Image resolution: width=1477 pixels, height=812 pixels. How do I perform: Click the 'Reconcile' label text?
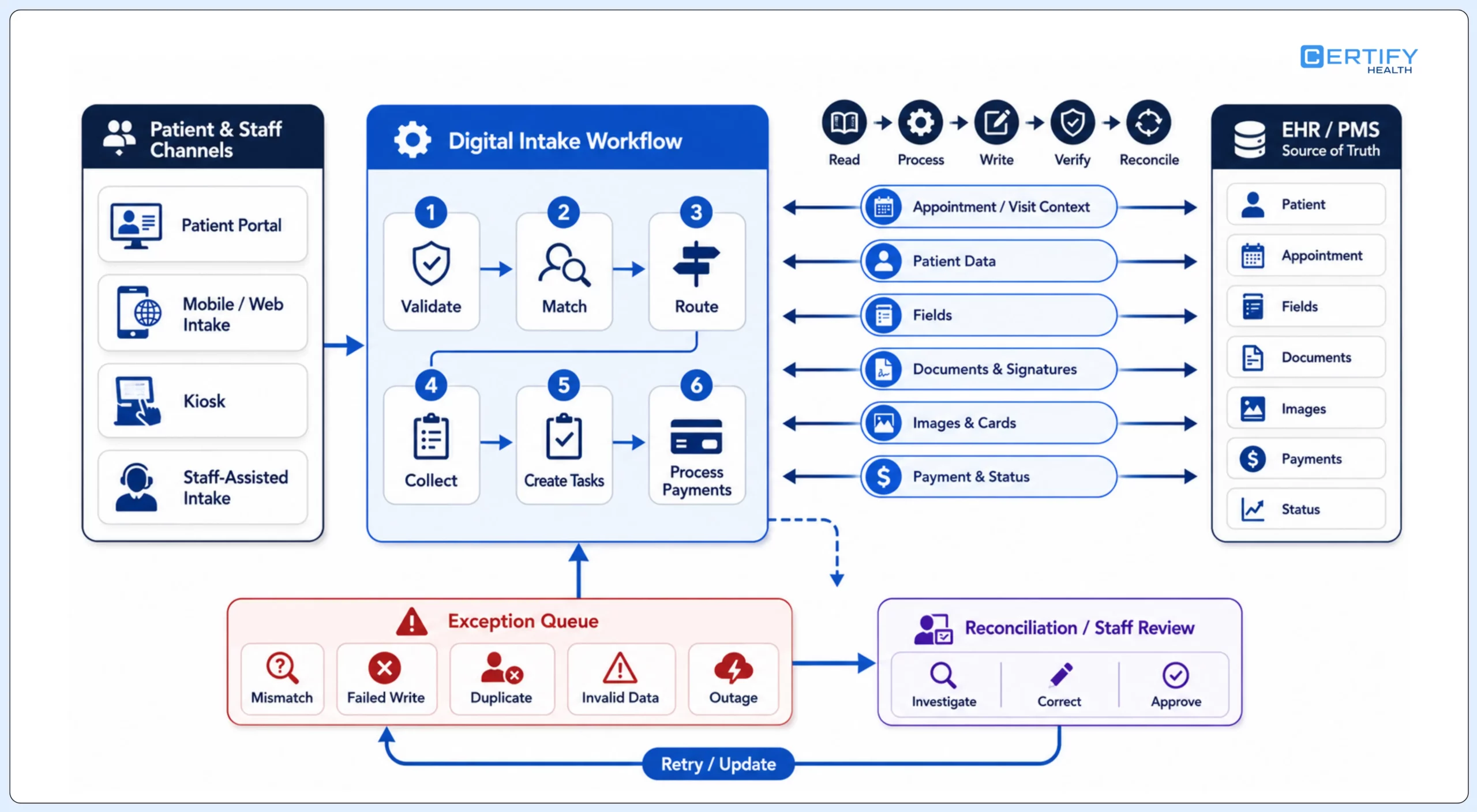(x=1149, y=160)
